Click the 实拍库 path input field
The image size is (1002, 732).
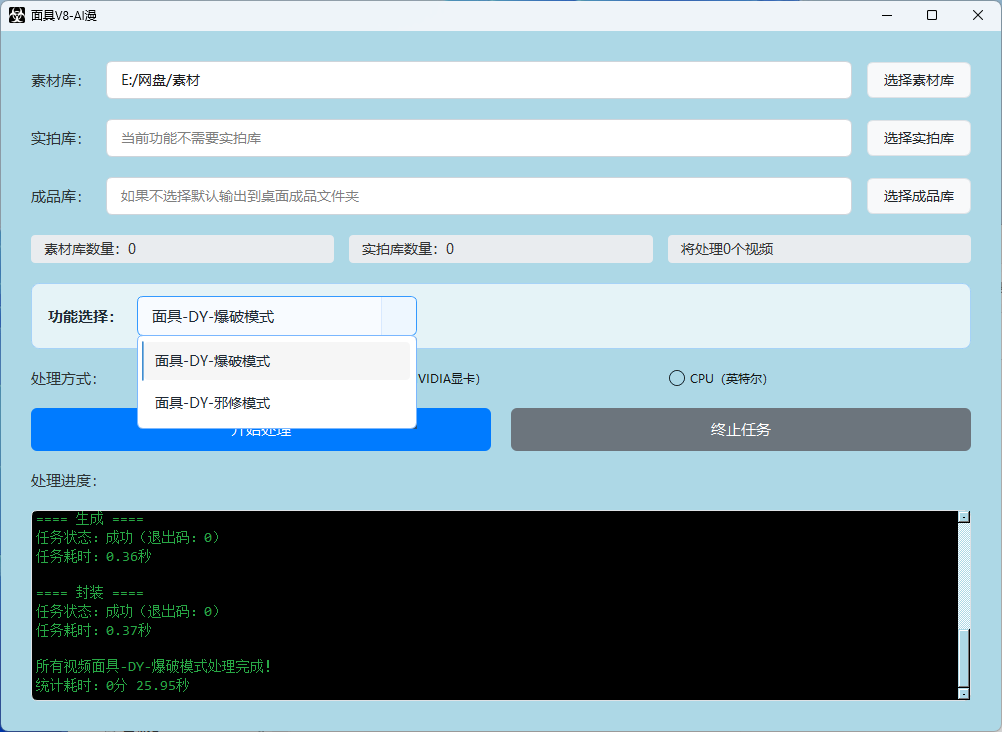pos(479,138)
